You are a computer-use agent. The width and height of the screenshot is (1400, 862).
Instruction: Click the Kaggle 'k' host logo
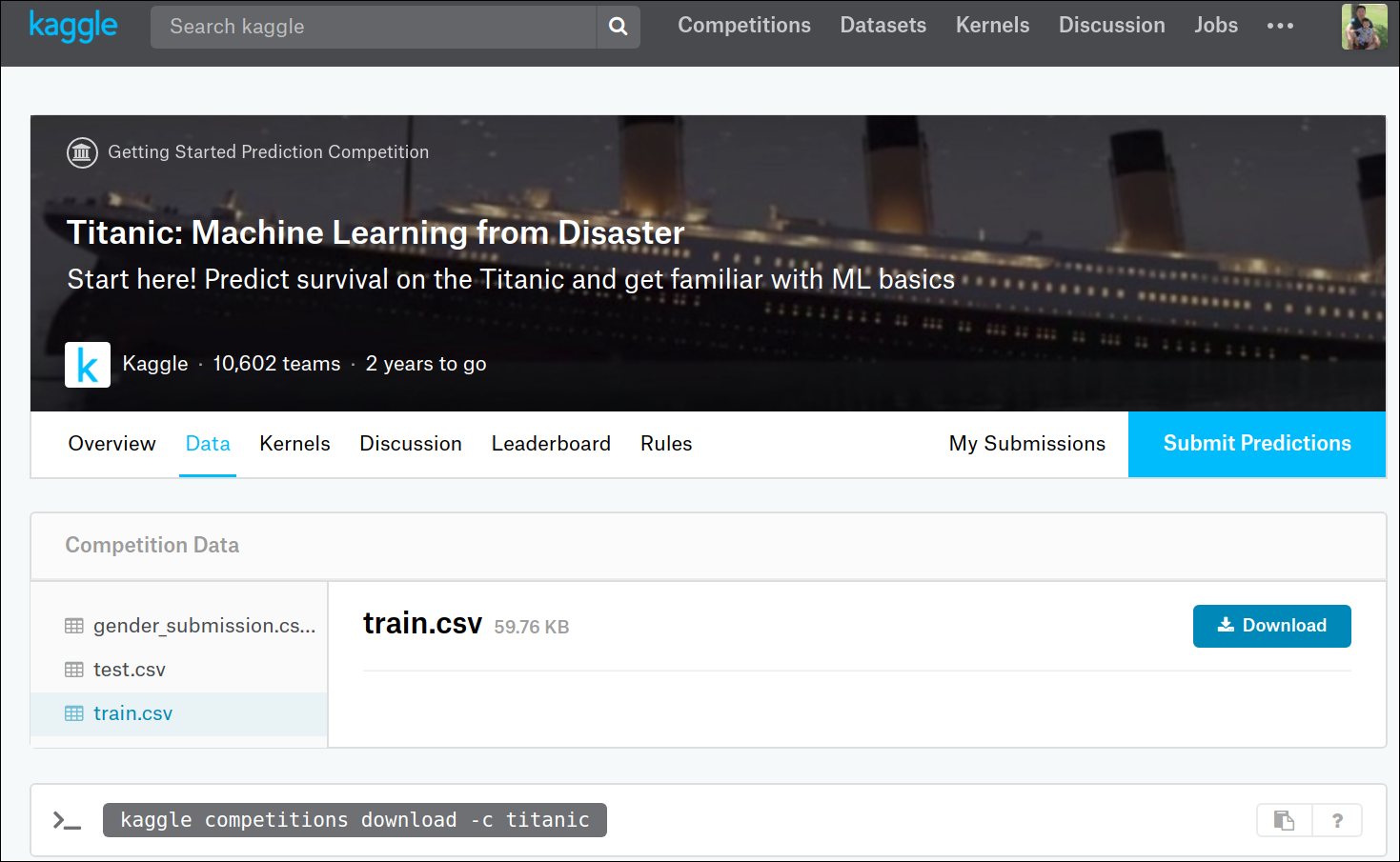point(88,365)
